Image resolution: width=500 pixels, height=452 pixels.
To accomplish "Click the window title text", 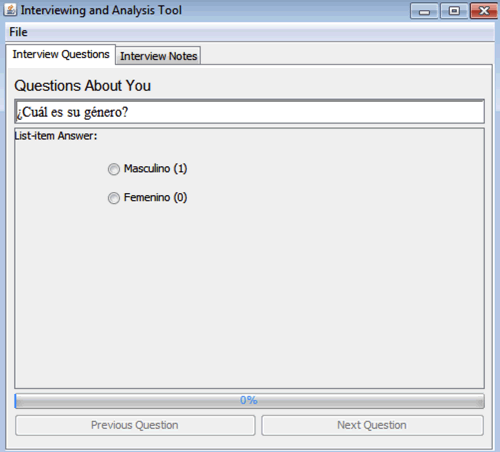I will point(101,10).
